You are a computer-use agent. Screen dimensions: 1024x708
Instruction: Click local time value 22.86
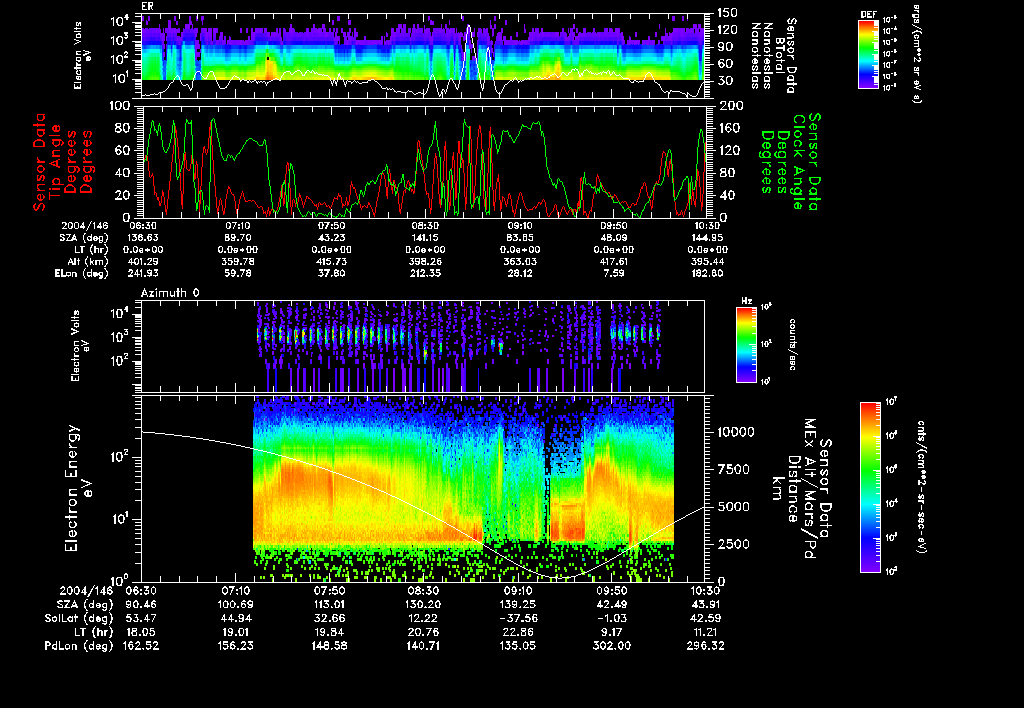(518, 632)
